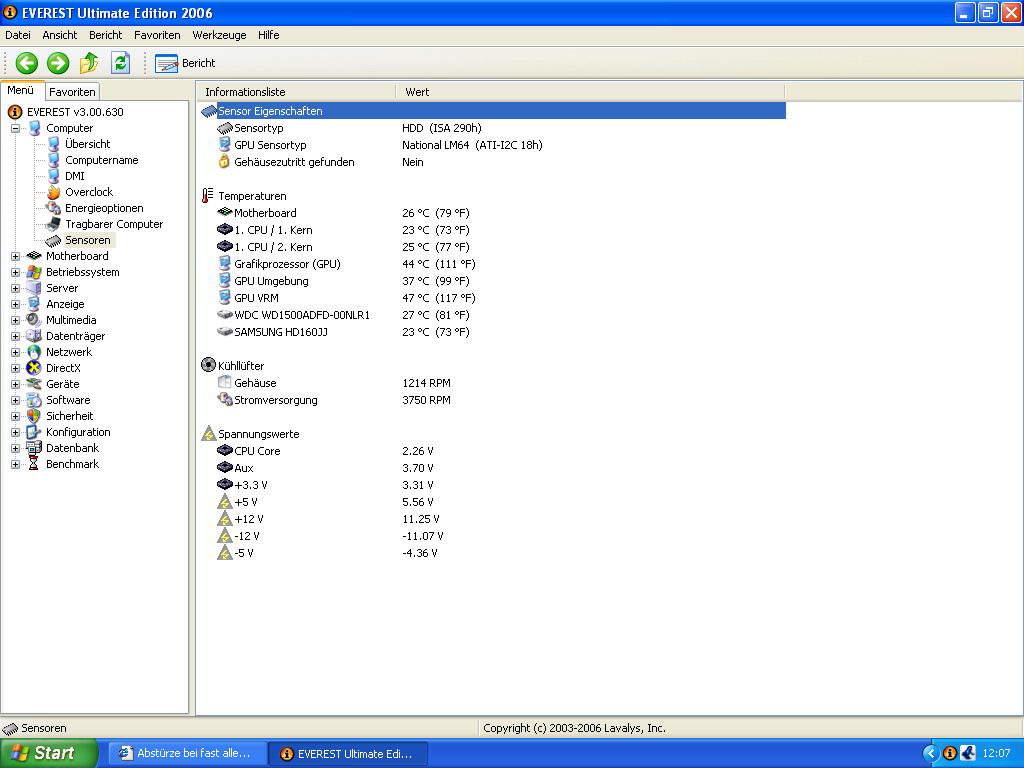Select the Grafikprozessor (GPU) temperature row
The image size is (1024, 768).
pos(492,264)
